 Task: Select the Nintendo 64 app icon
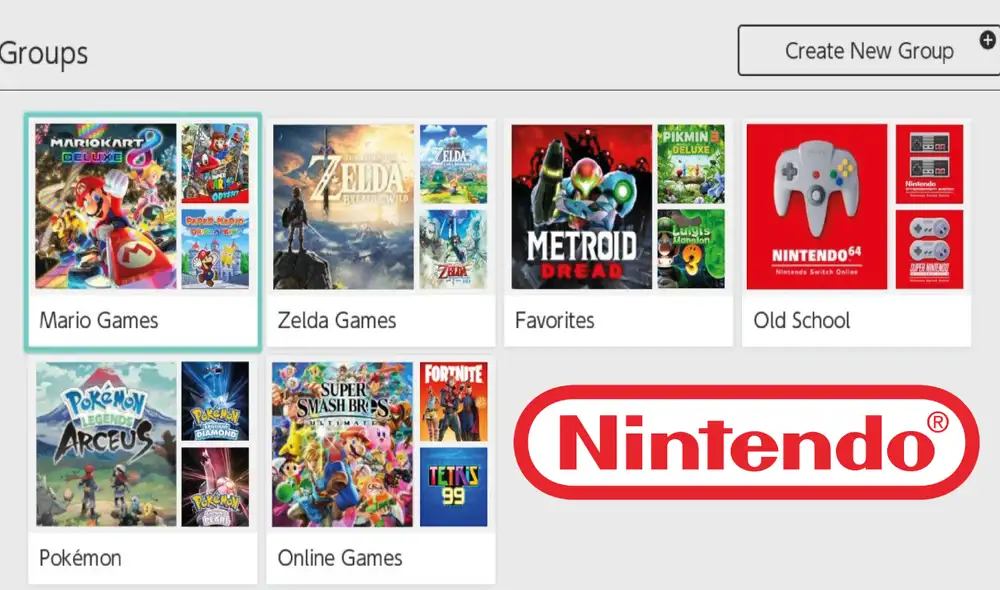pos(817,207)
